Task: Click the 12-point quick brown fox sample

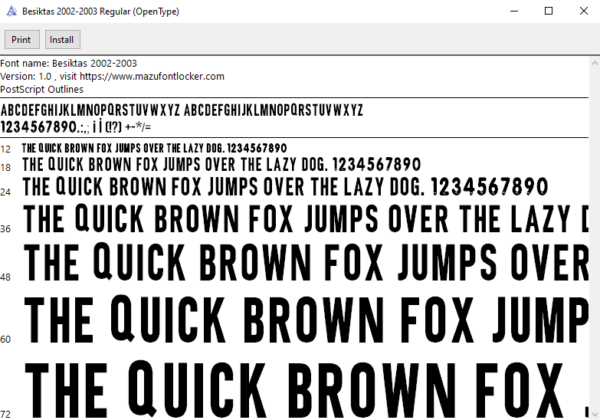Action: 154,148
